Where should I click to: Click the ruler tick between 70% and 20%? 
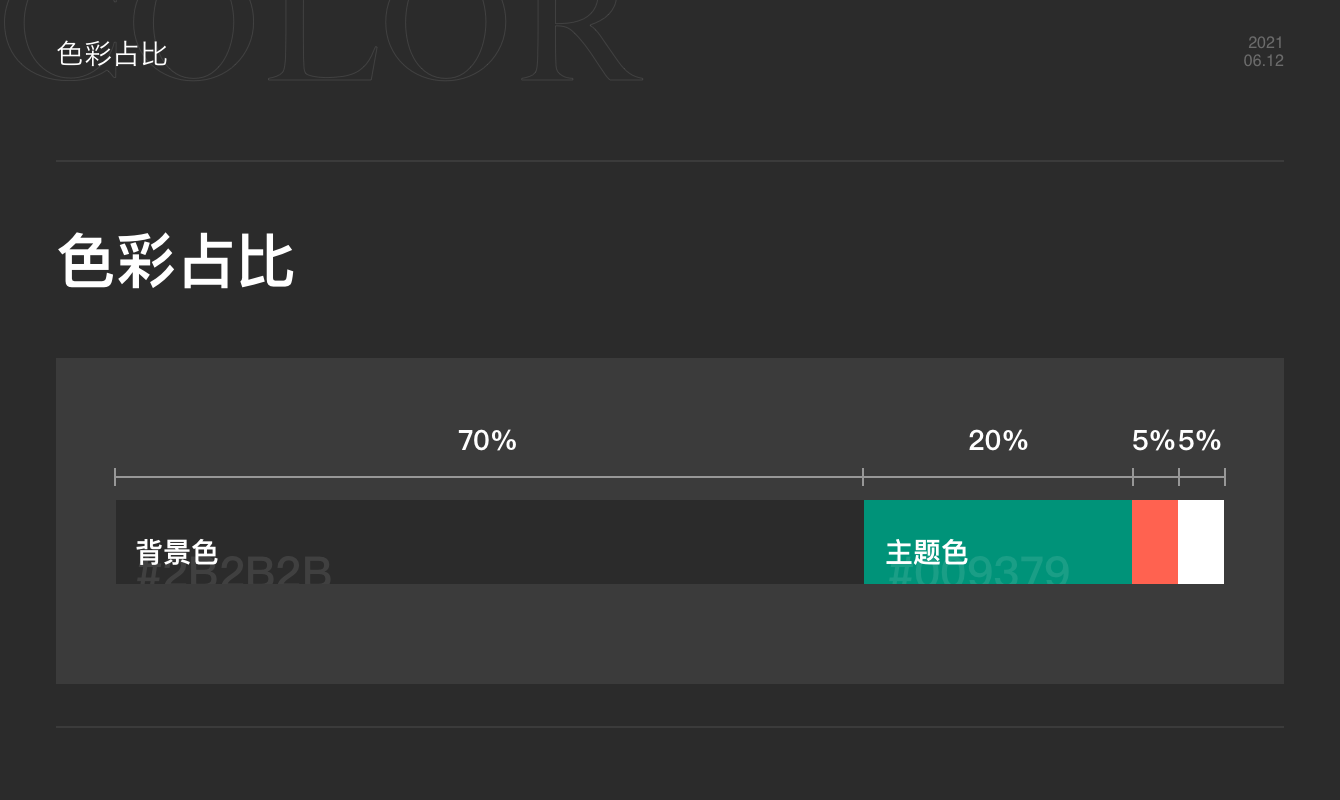pos(863,477)
